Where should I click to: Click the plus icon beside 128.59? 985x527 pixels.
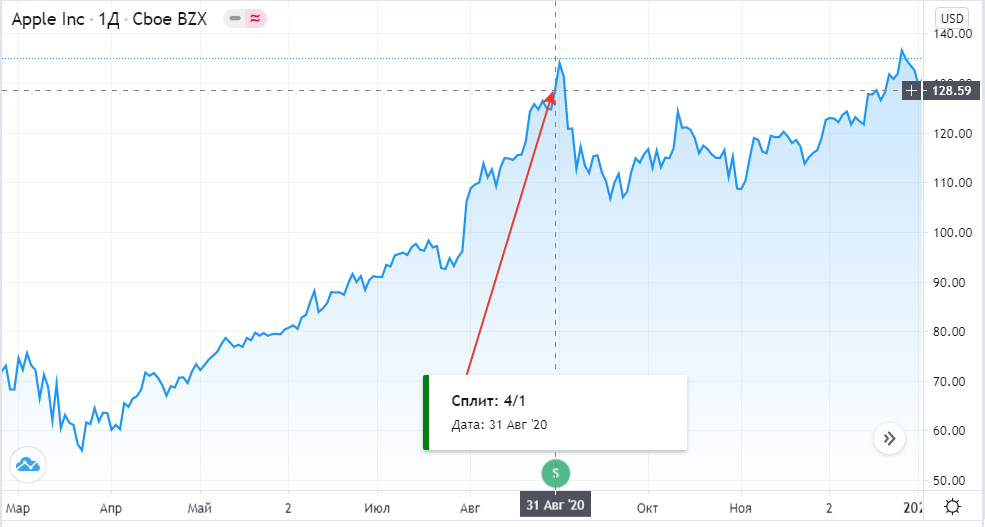[911, 91]
